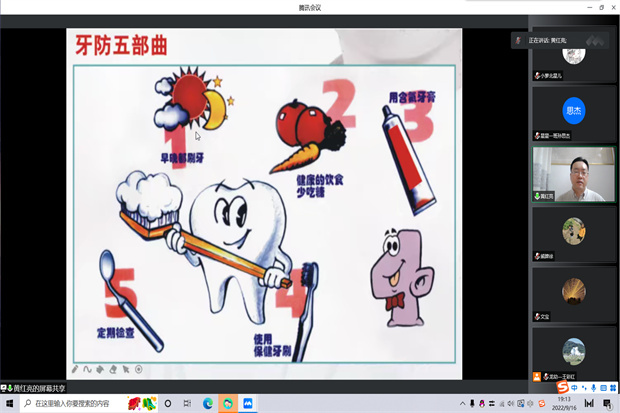Viewport: 620px width, 413px height.
Task: Select the pen annotation tool below the slide
Action: tap(75, 369)
